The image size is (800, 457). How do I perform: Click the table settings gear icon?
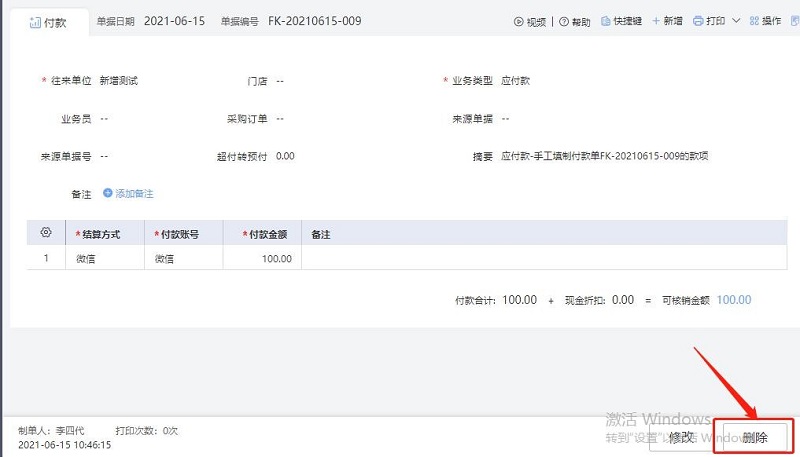[46, 233]
